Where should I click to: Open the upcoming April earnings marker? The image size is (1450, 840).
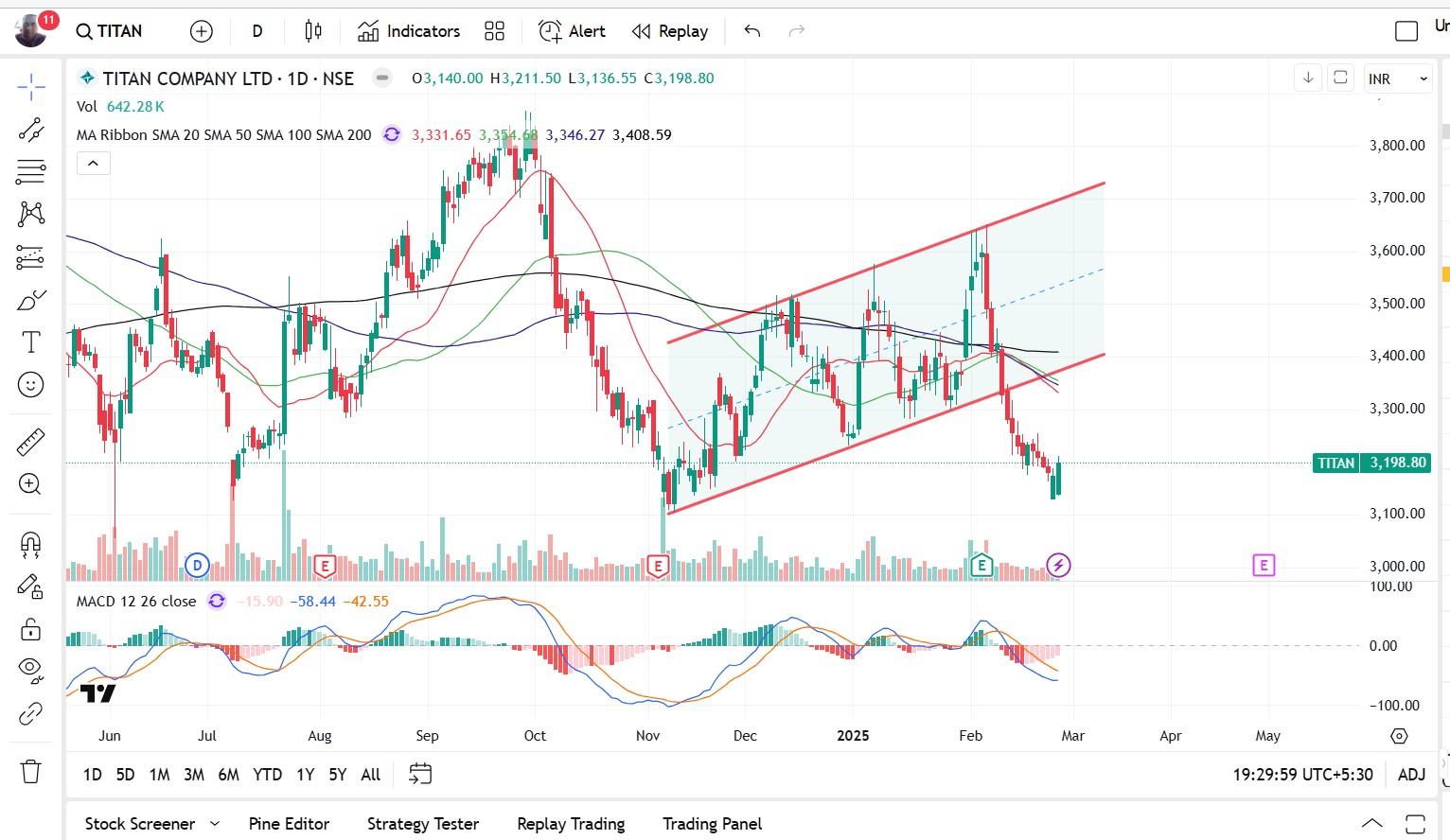(1264, 566)
